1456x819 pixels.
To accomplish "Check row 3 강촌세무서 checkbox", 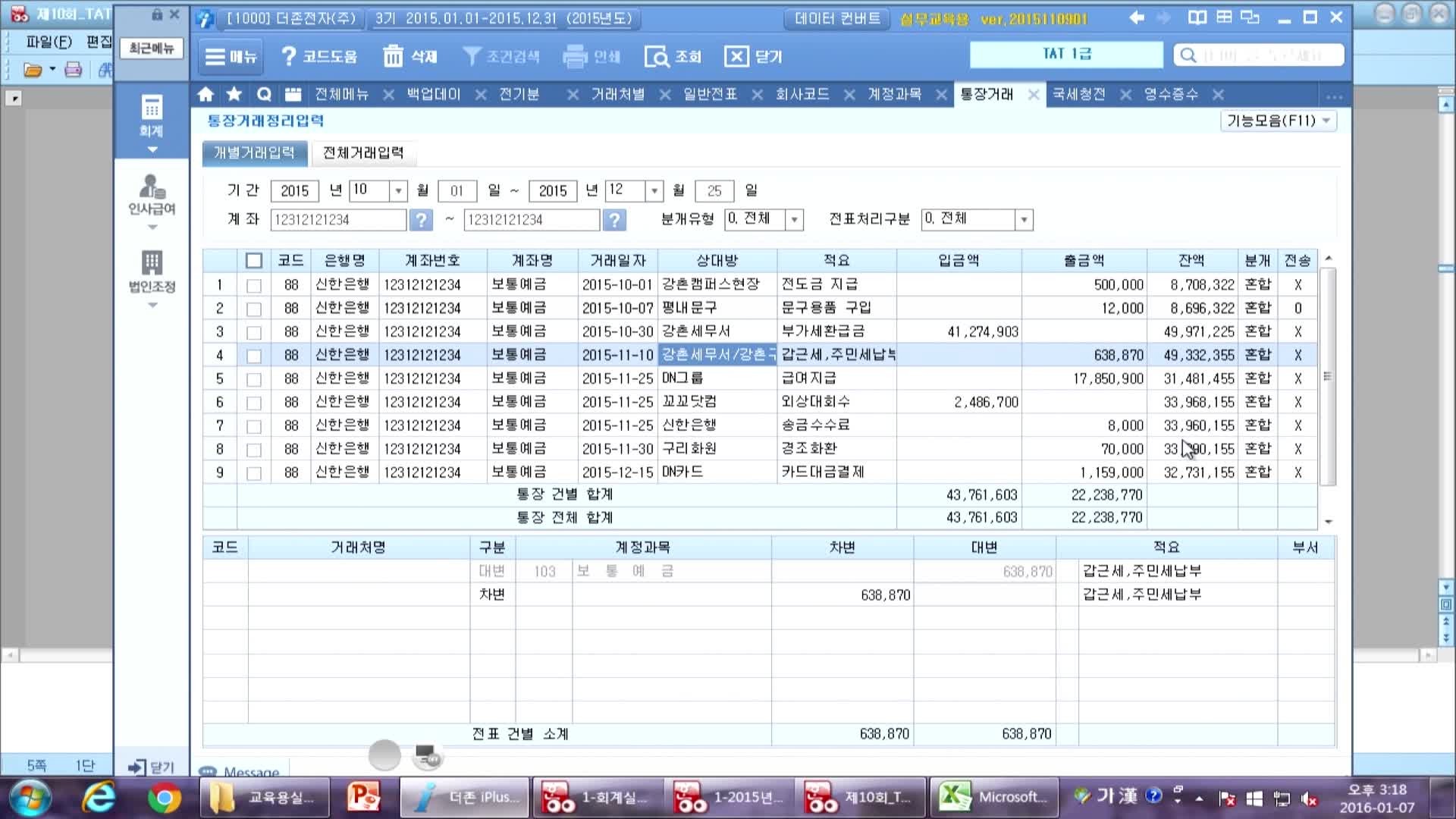I will pos(254,332).
